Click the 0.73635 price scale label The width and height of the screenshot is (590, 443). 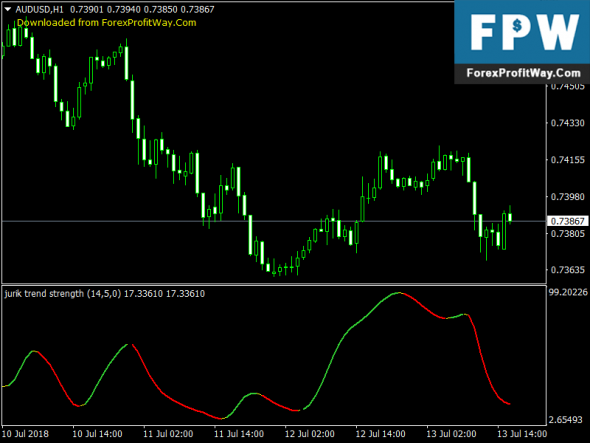(x=567, y=270)
